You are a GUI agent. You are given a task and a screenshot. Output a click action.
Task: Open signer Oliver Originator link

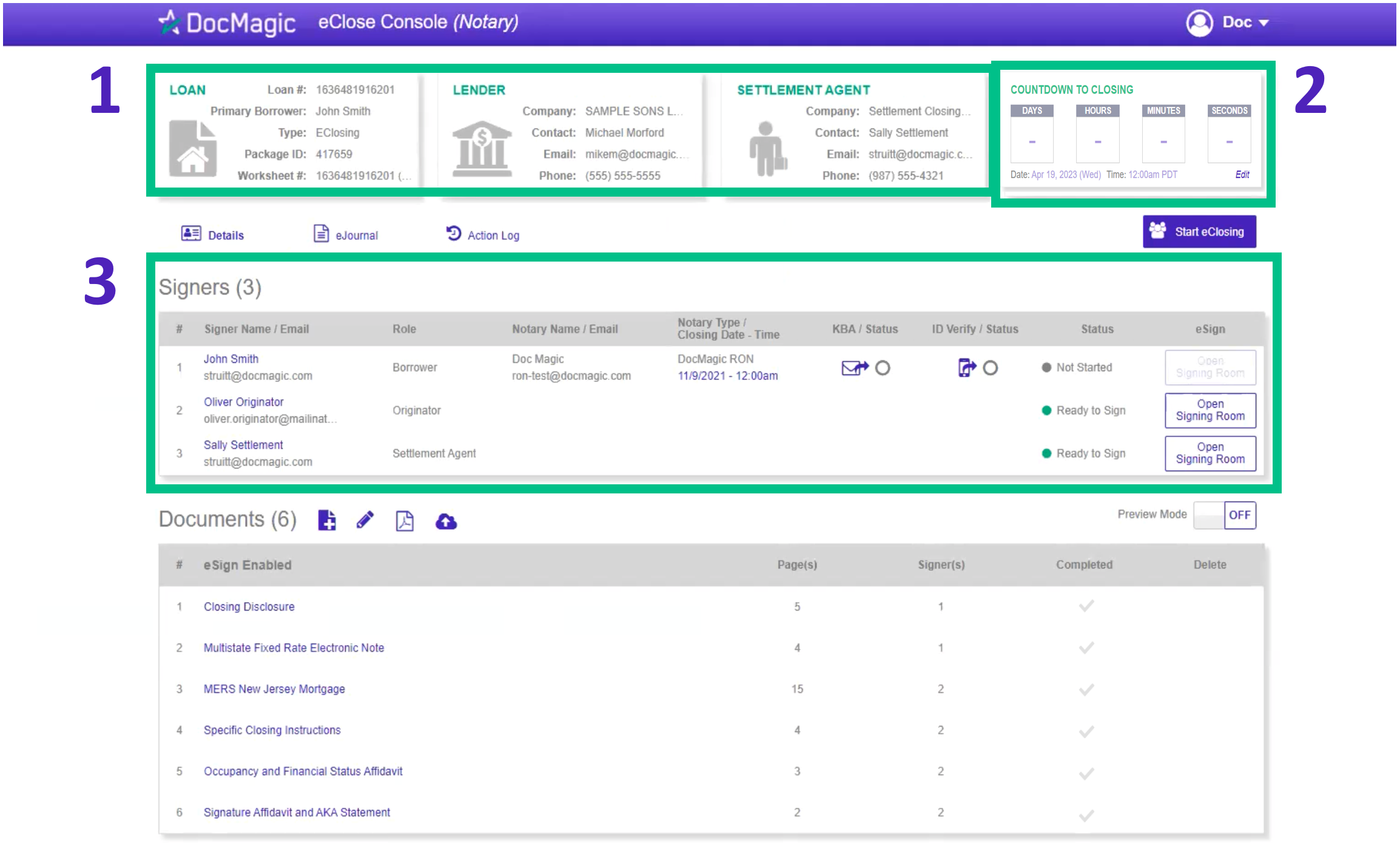tap(244, 402)
